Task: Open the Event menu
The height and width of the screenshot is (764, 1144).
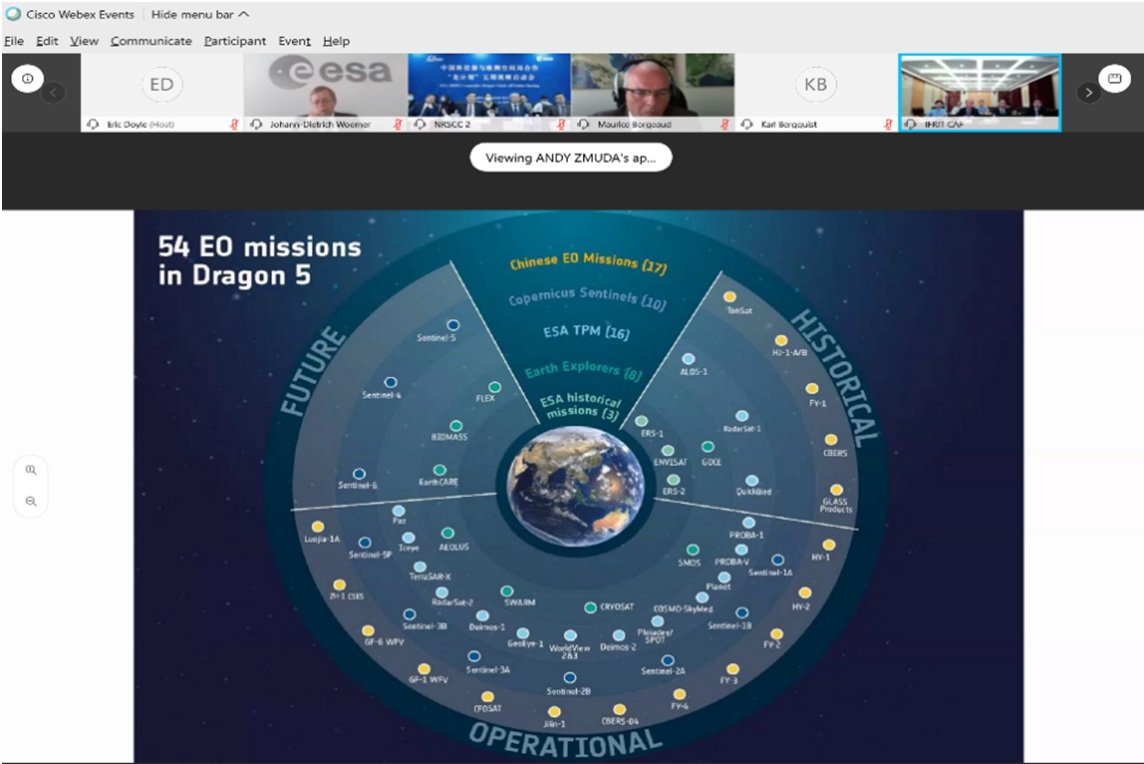Action: click(x=294, y=41)
